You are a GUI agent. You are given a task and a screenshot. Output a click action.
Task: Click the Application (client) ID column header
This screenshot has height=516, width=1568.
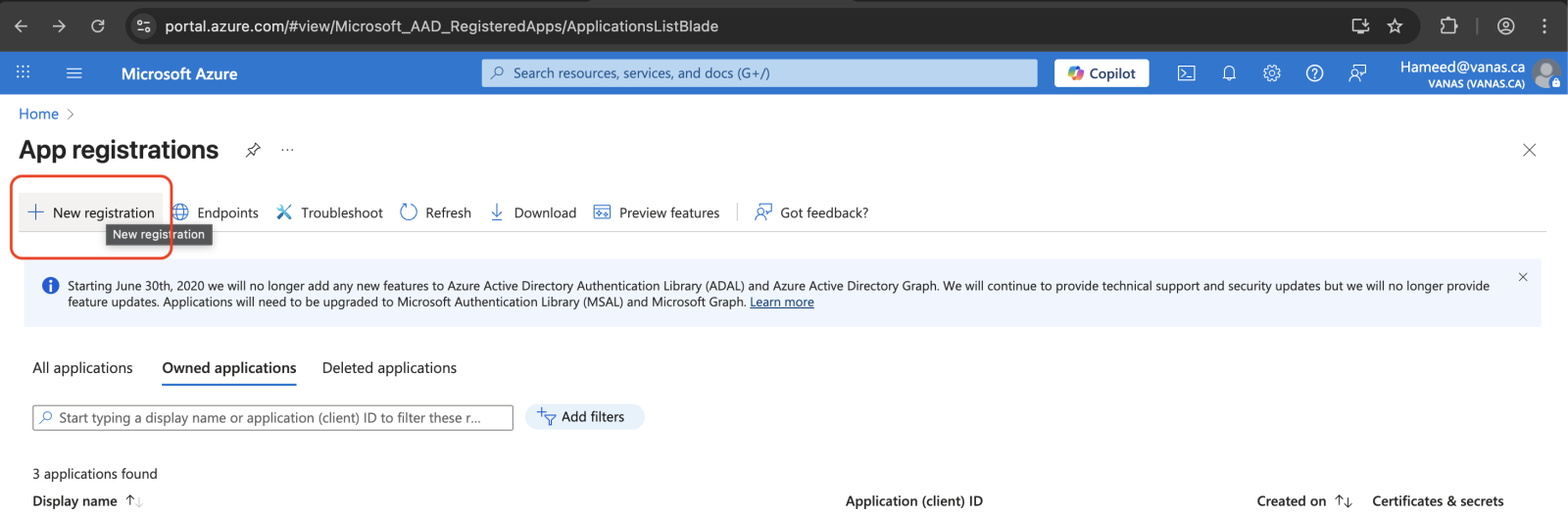pos(914,501)
